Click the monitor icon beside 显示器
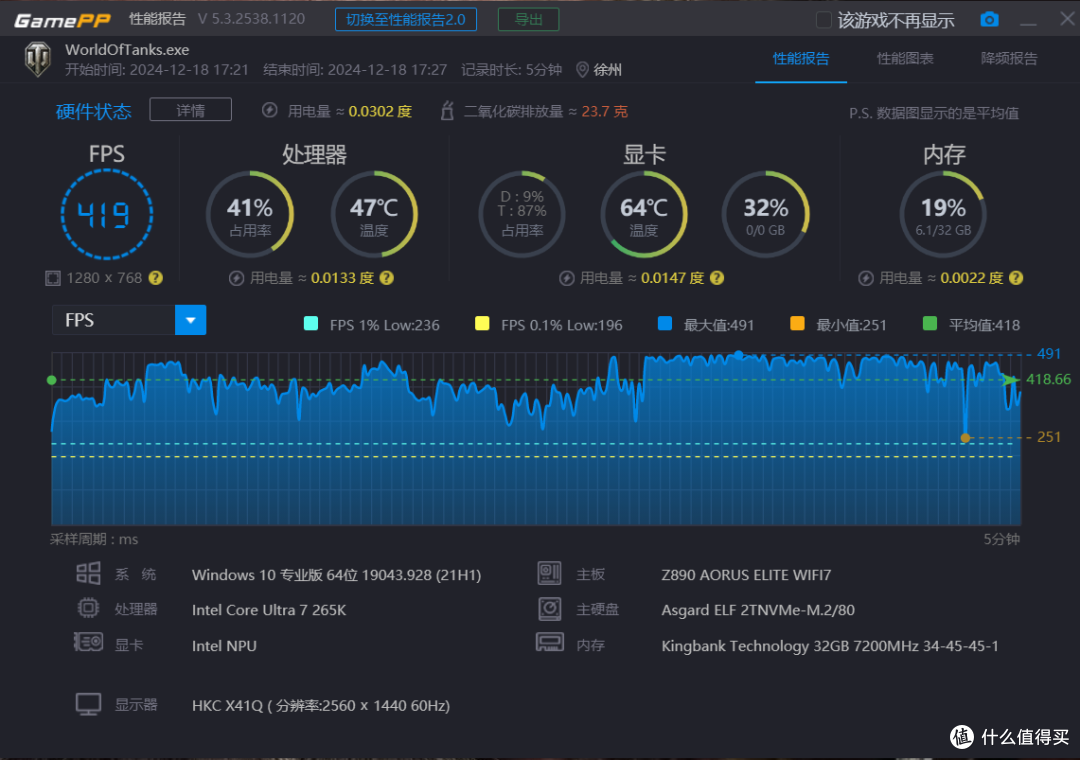The image size is (1080, 760). (x=88, y=704)
